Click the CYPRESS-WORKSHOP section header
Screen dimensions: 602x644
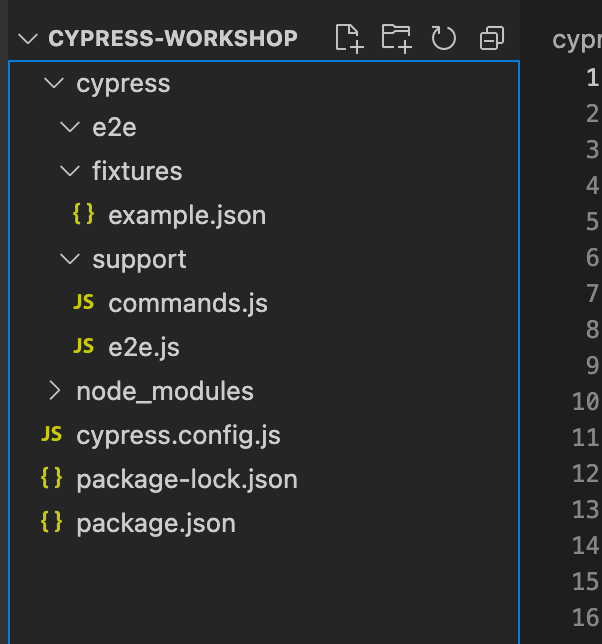(x=173, y=39)
